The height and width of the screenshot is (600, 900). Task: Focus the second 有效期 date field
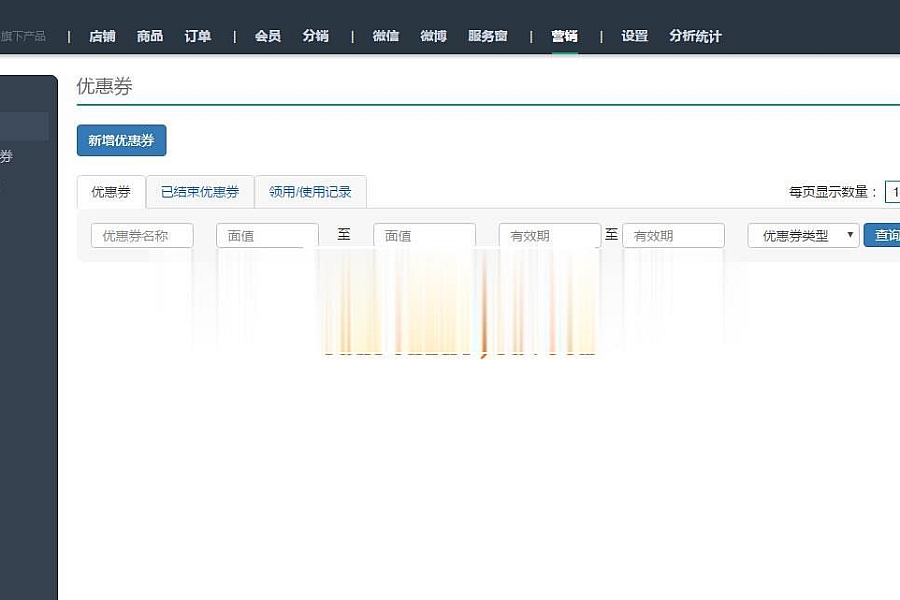pos(673,235)
